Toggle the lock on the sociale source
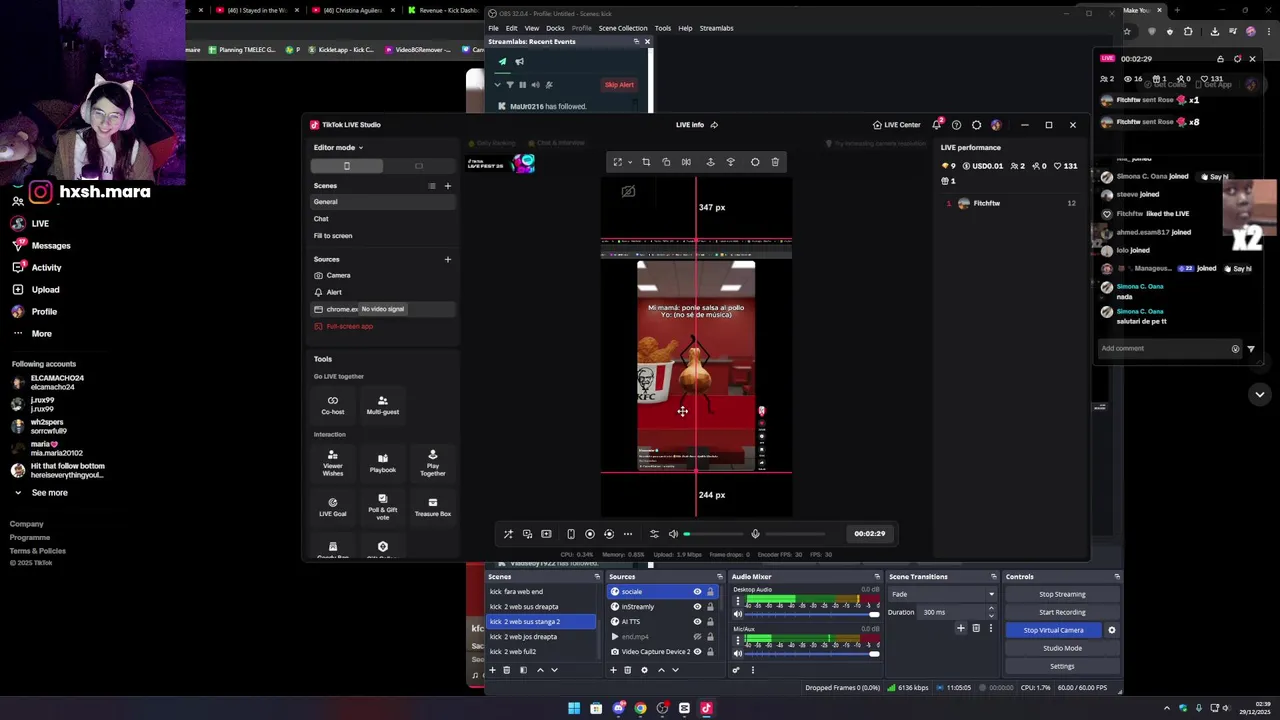Image resolution: width=1280 pixels, height=720 pixels. [x=710, y=592]
